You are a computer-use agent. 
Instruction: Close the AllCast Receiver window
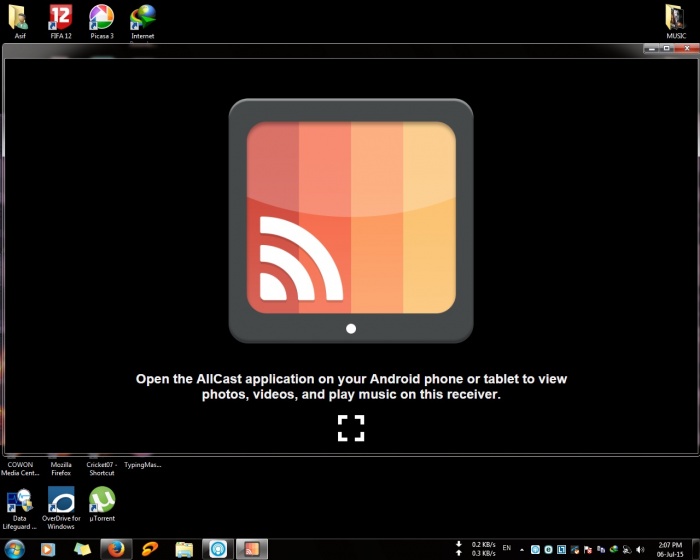coord(687,48)
